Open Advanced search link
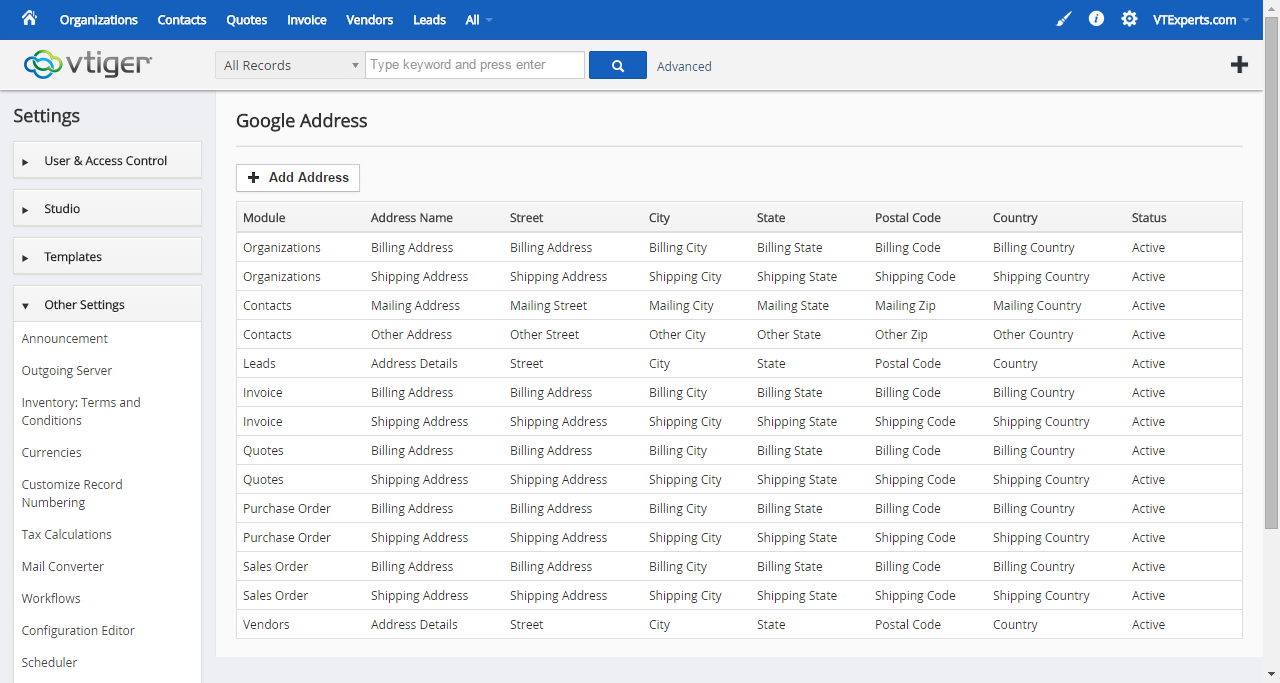The image size is (1280, 683). point(684,66)
